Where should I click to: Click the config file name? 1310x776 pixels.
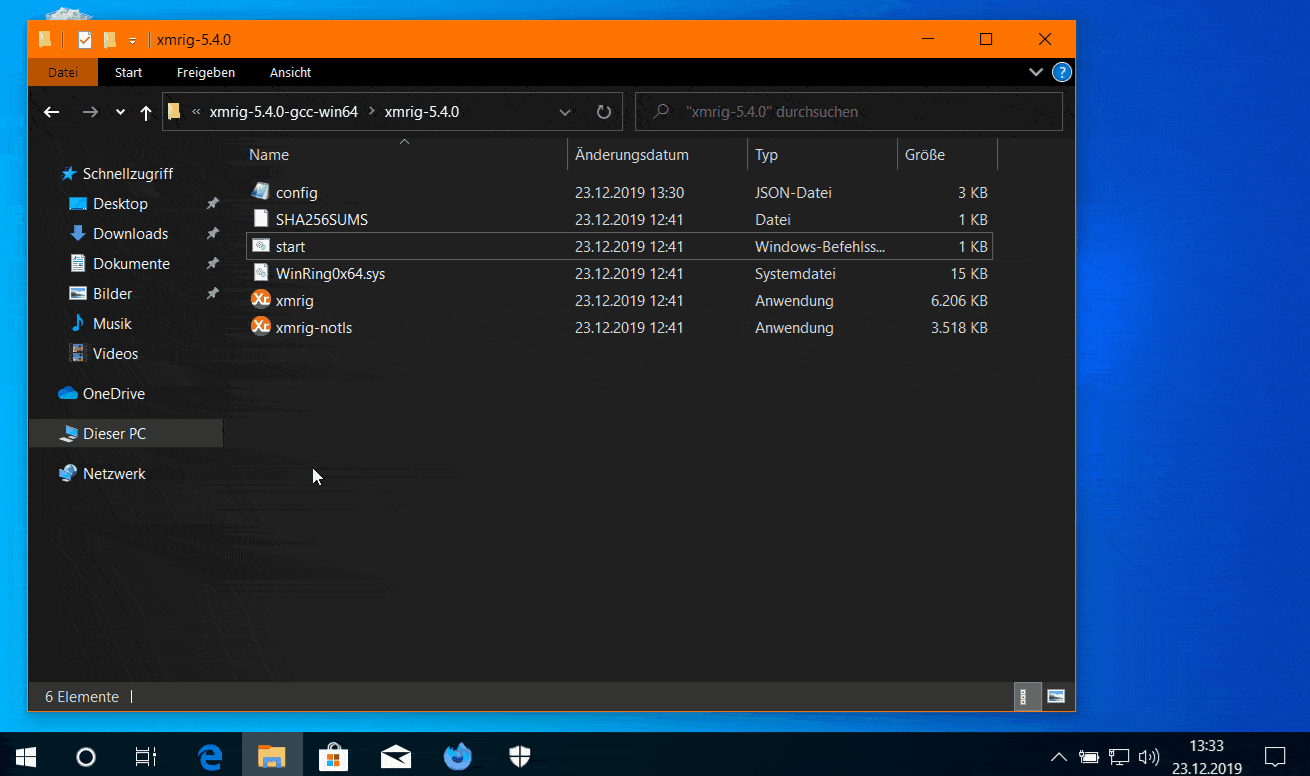tap(297, 192)
